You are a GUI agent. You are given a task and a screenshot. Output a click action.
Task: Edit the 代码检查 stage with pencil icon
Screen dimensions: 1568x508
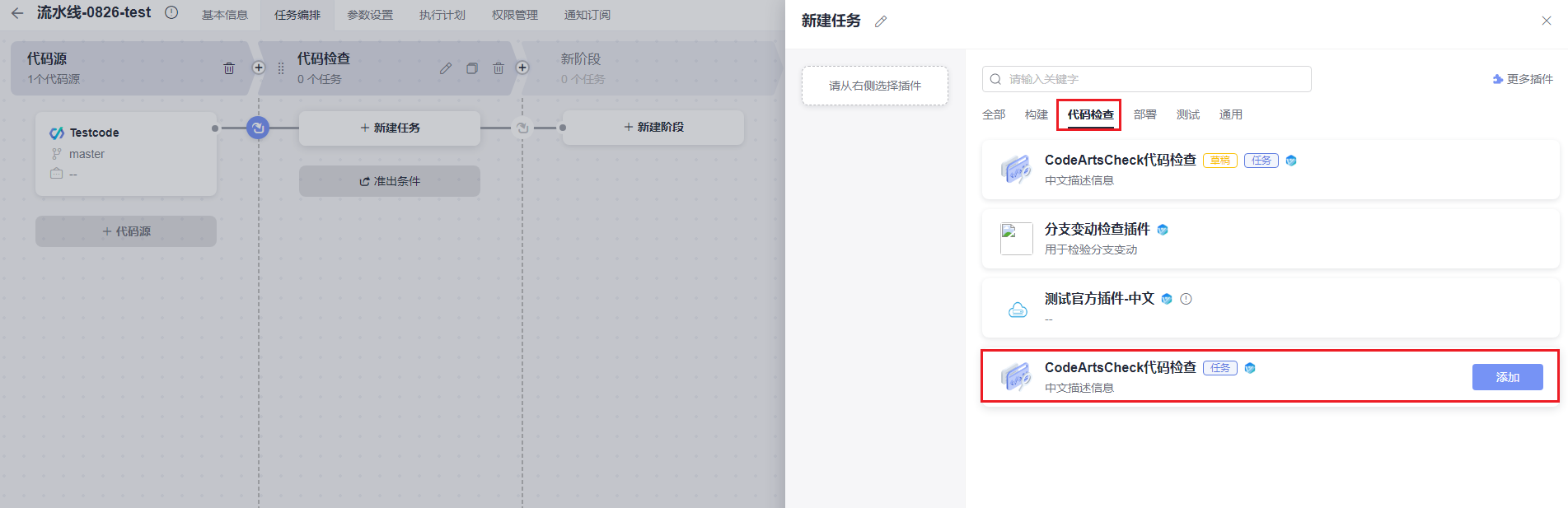pos(445,68)
